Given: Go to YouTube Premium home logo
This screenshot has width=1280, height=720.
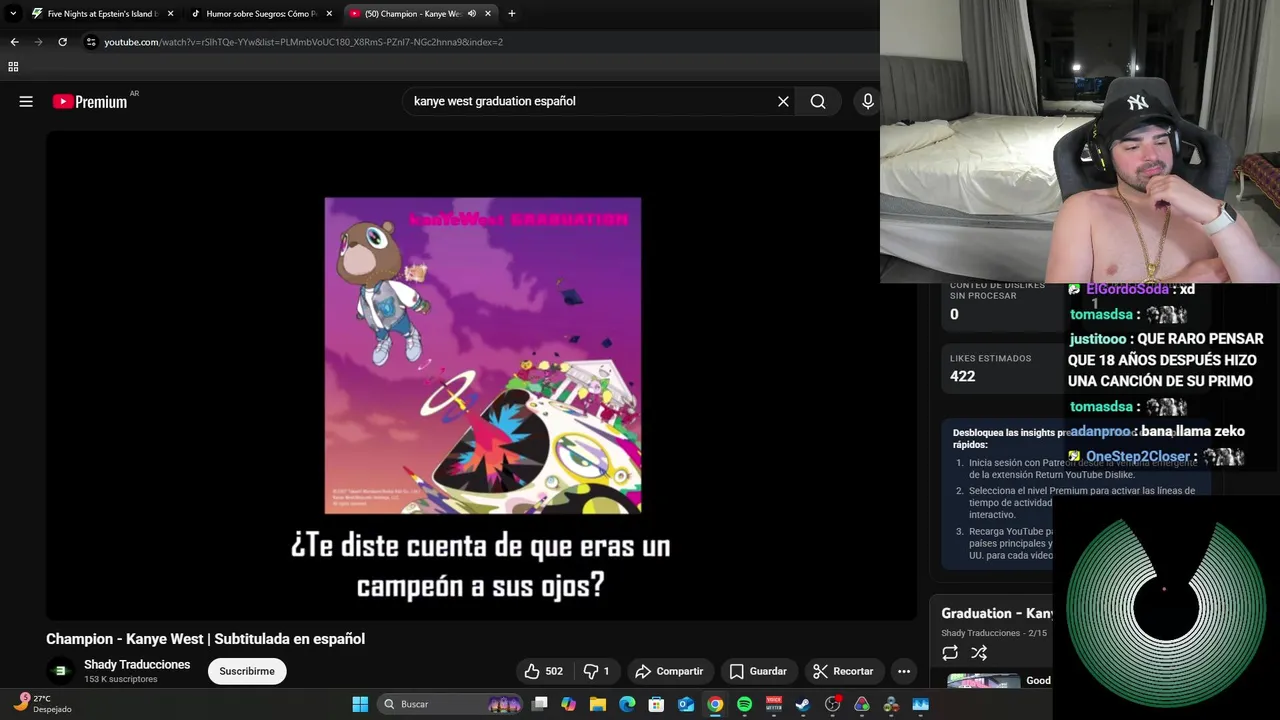Looking at the screenshot, I should tap(90, 101).
